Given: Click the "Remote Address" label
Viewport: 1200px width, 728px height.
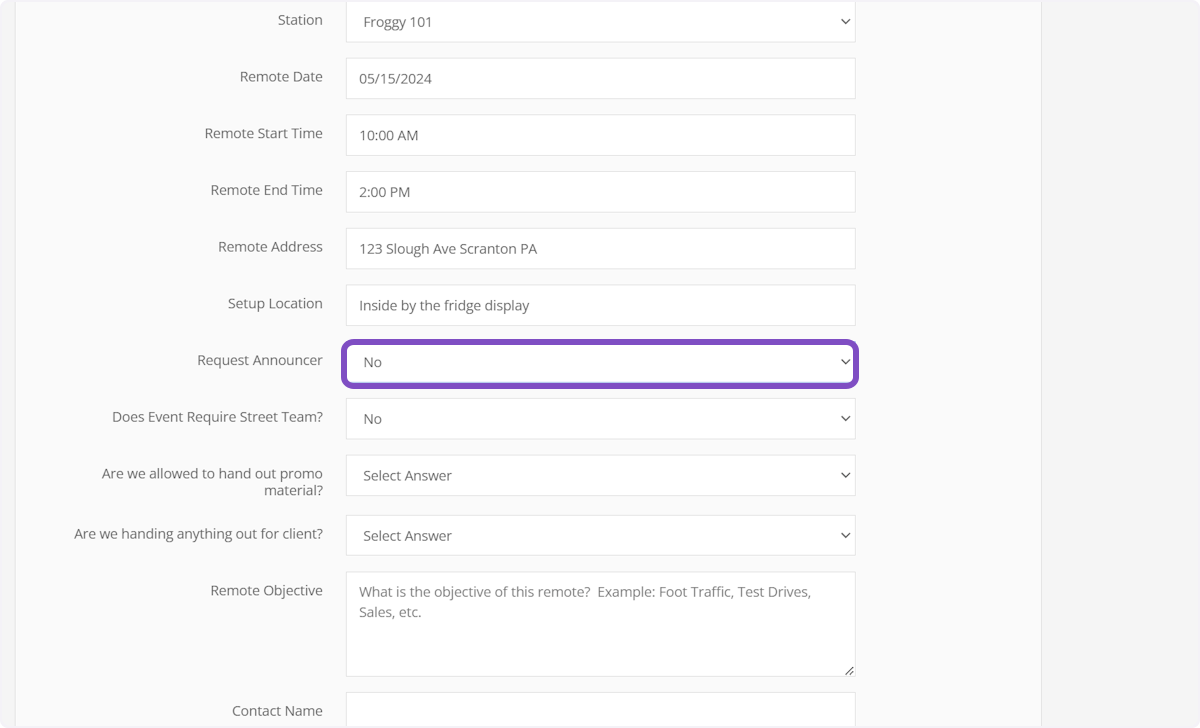Looking at the screenshot, I should click(270, 247).
